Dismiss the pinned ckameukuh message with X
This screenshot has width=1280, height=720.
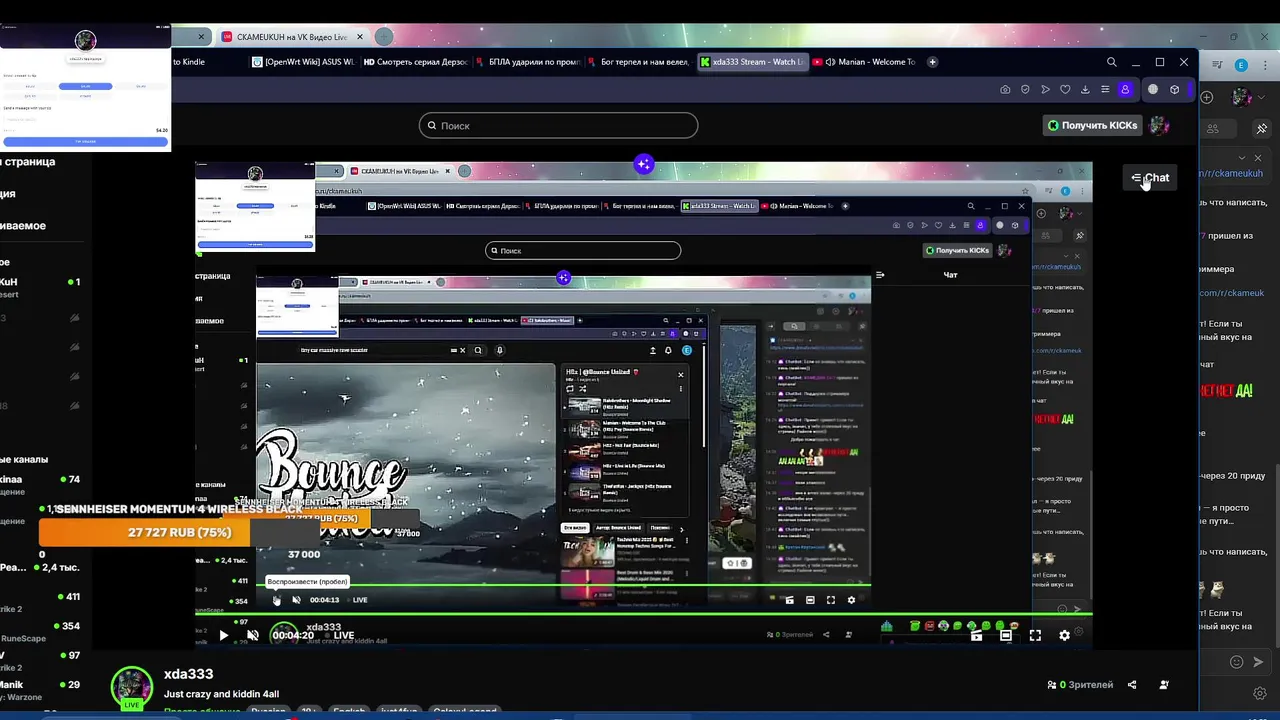1258,158
